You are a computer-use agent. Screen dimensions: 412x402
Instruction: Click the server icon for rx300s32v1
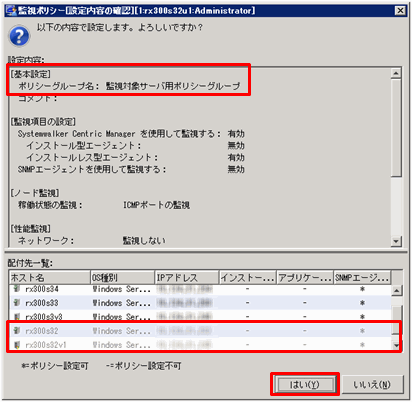(x=16, y=344)
